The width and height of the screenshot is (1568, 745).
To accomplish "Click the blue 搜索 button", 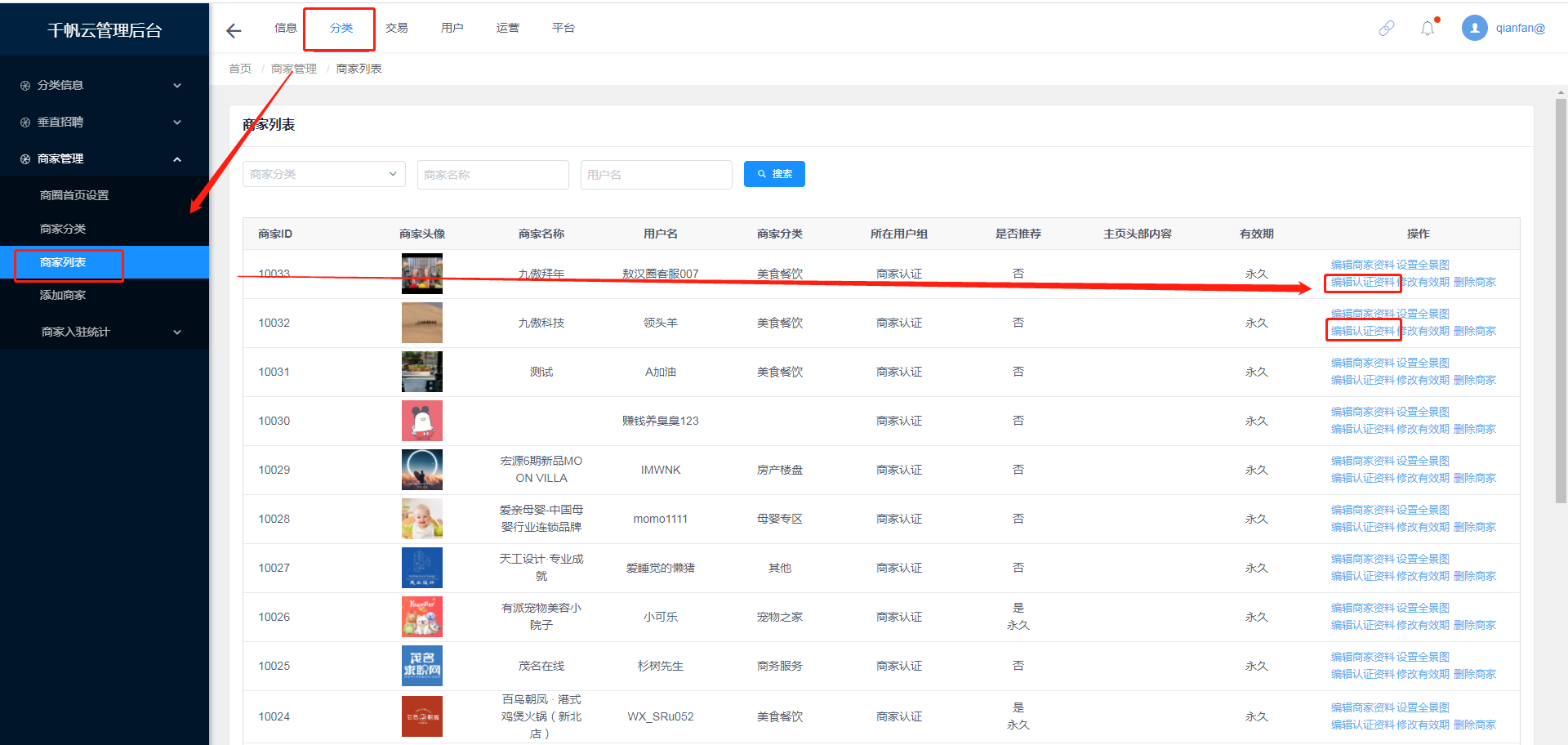I will [774, 174].
